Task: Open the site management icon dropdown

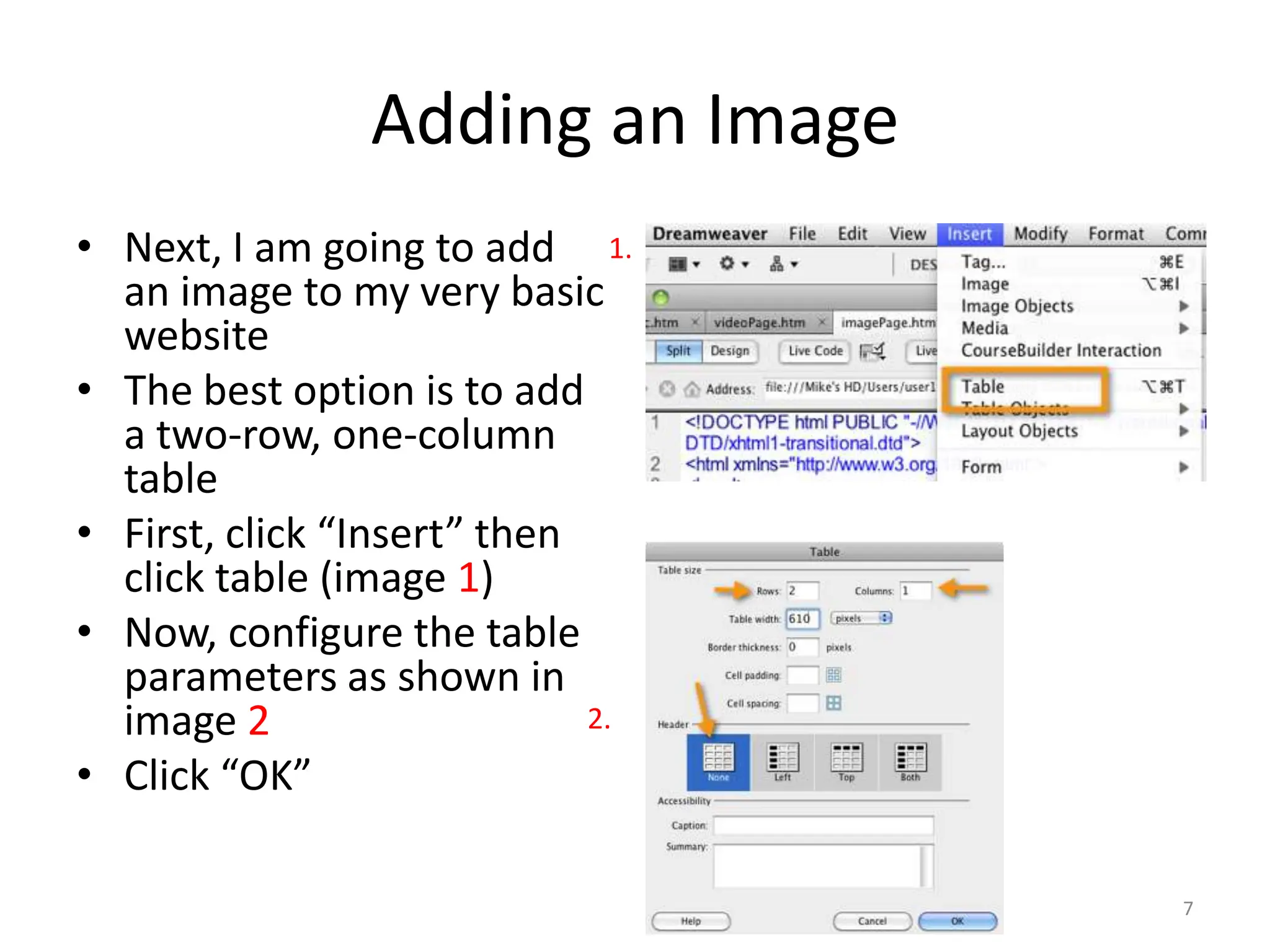Action: (783, 265)
